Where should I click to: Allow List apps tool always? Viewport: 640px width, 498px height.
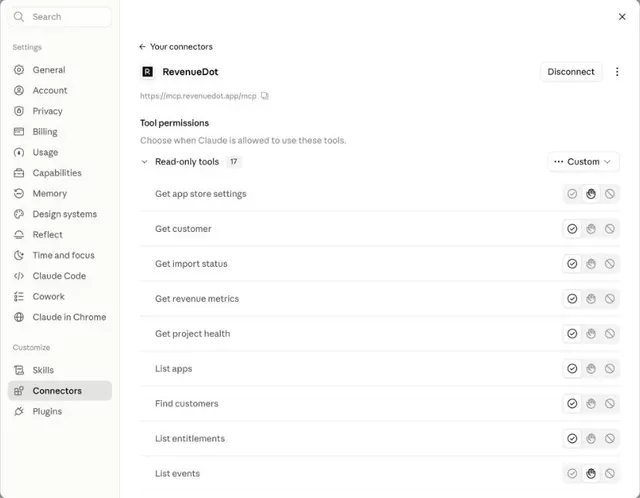click(572, 369)
